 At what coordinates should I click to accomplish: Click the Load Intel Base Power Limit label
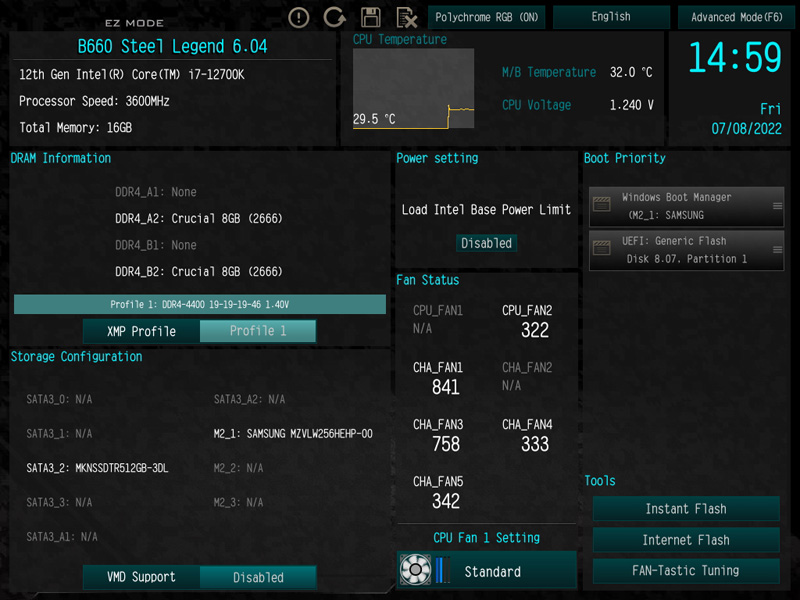(486, 210)
